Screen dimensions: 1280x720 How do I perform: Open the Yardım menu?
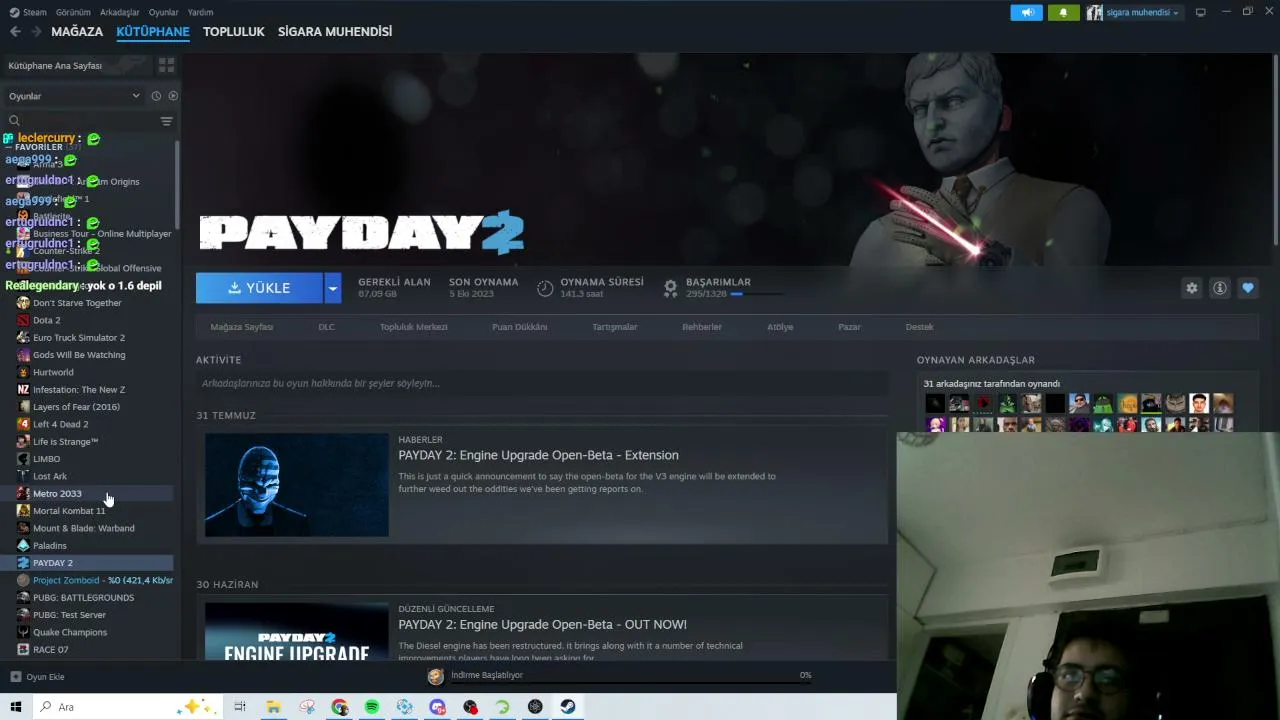200,12
